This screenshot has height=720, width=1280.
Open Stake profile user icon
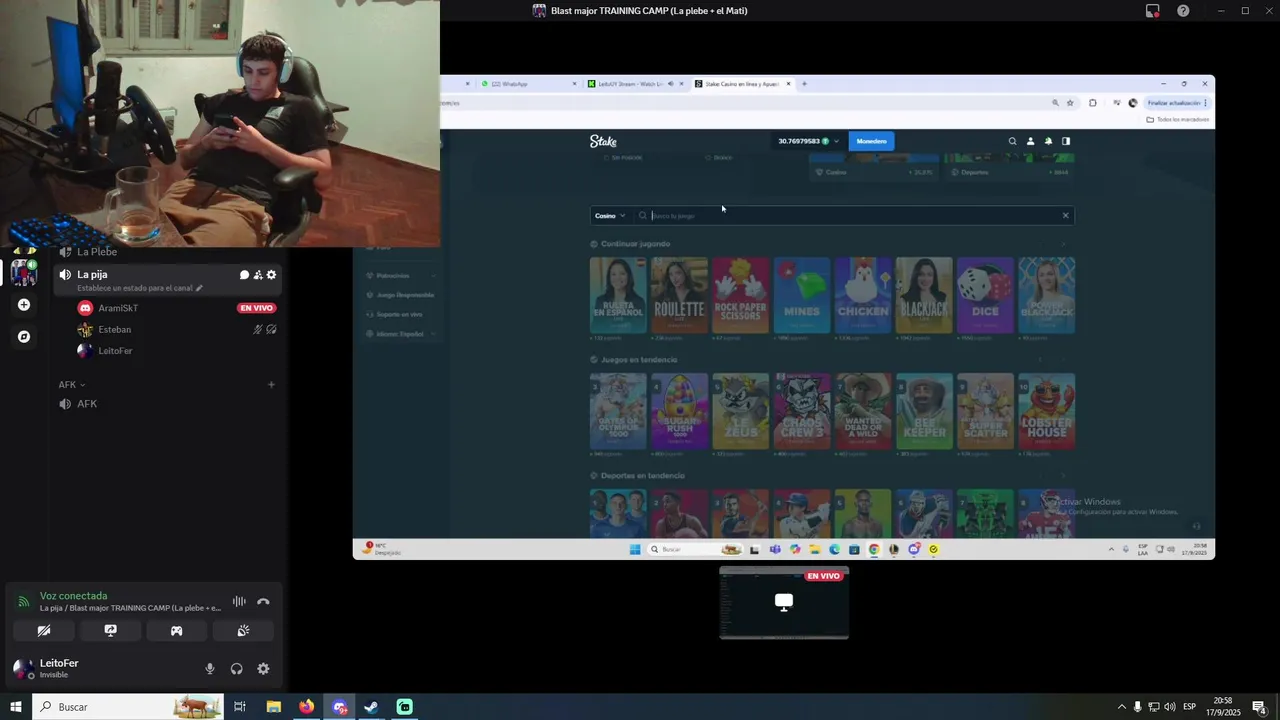click(x=1030, y=141)
